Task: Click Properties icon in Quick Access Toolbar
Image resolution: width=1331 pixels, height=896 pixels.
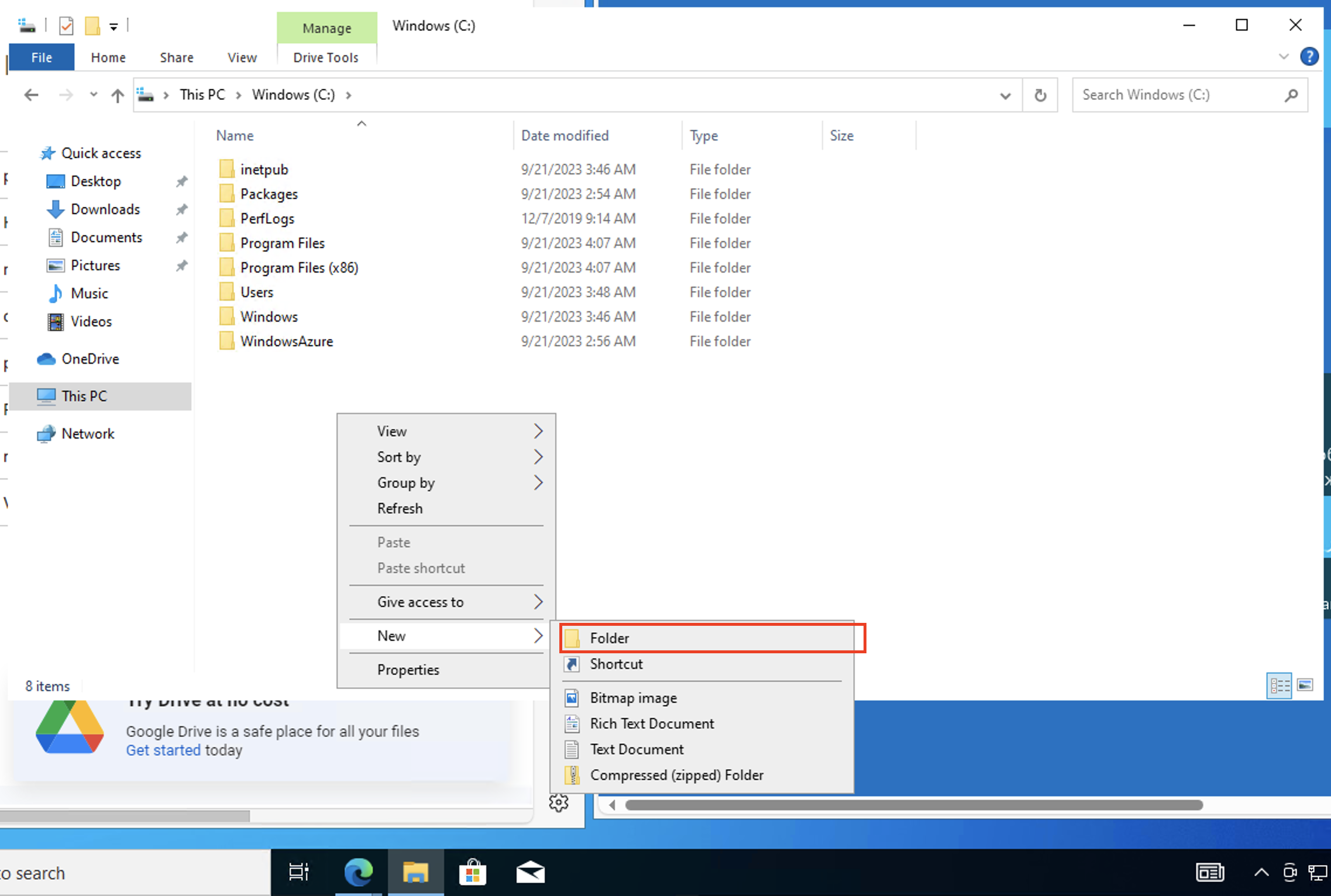Action: [x=66, y=26]
